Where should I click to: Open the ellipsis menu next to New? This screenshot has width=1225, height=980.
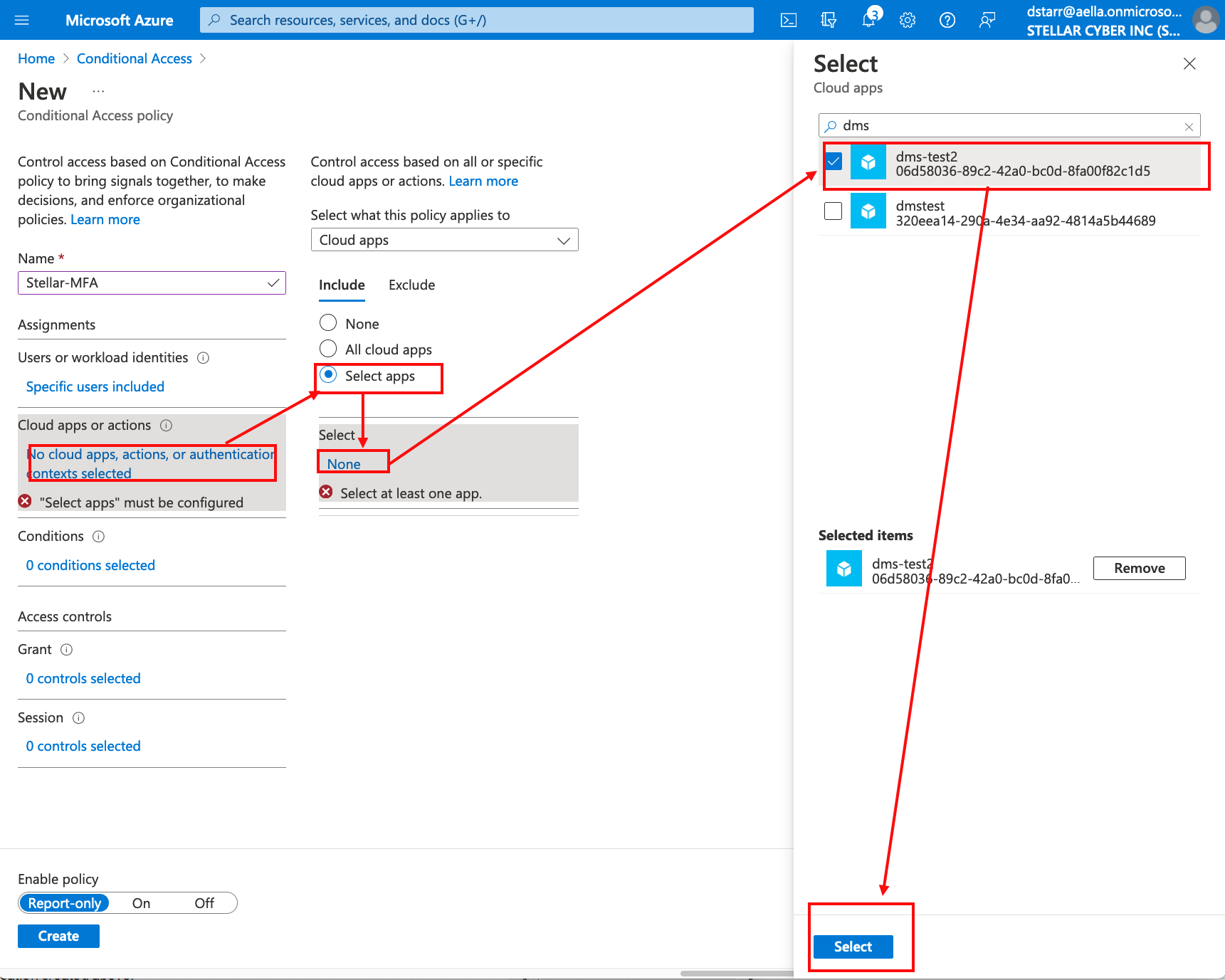[x=98, y=91]
